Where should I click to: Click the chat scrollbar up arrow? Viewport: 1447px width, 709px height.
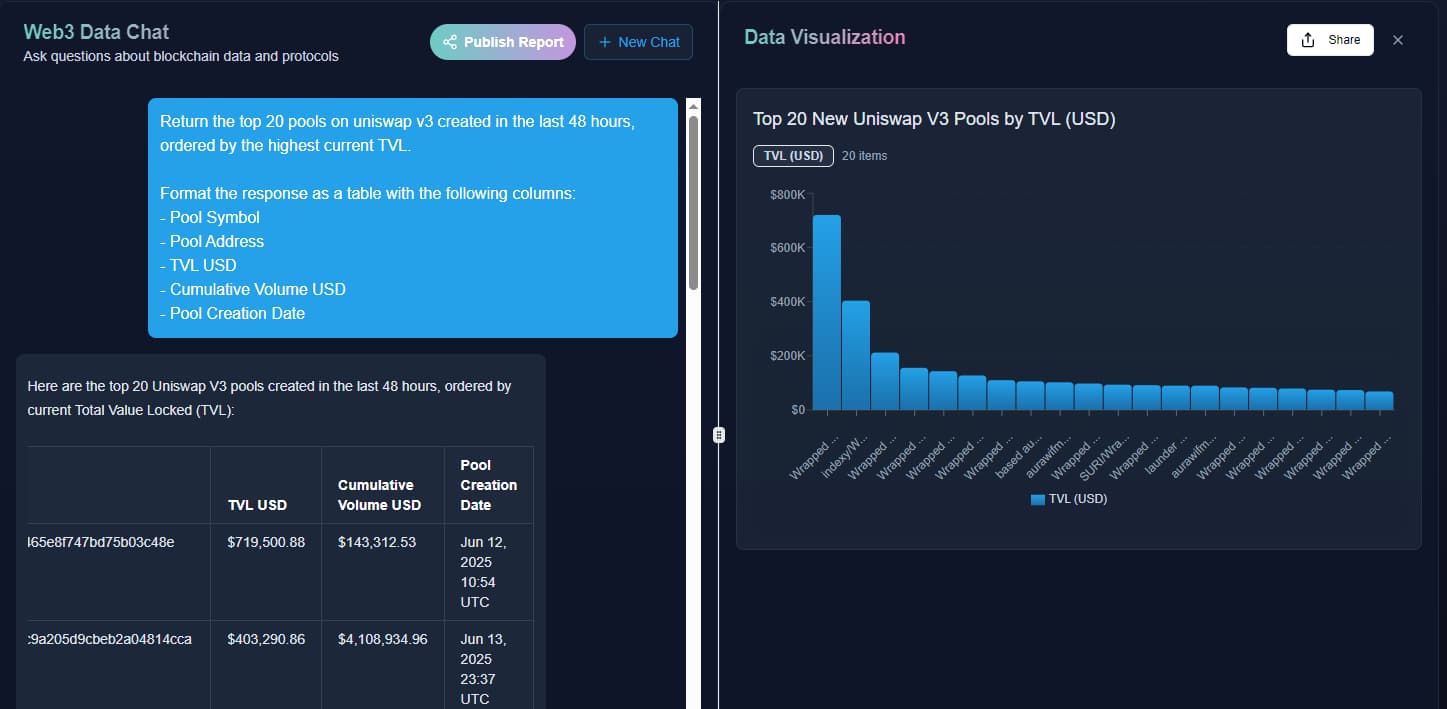(x=693, y=105)
